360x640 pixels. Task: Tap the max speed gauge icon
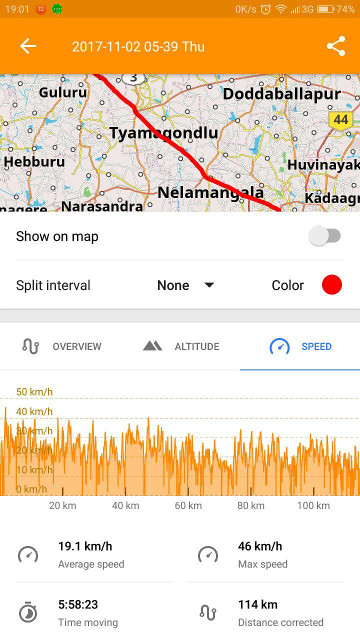coord(208,555)
